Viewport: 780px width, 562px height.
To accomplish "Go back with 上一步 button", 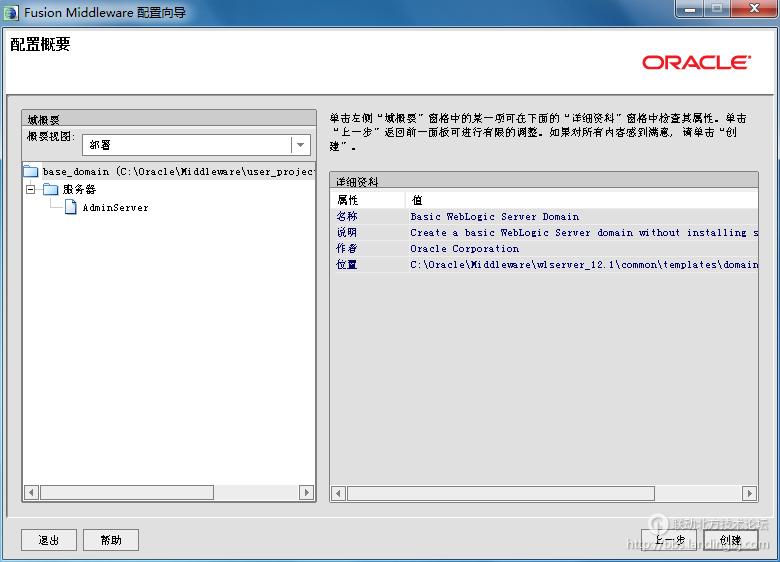I will point(668,540).
